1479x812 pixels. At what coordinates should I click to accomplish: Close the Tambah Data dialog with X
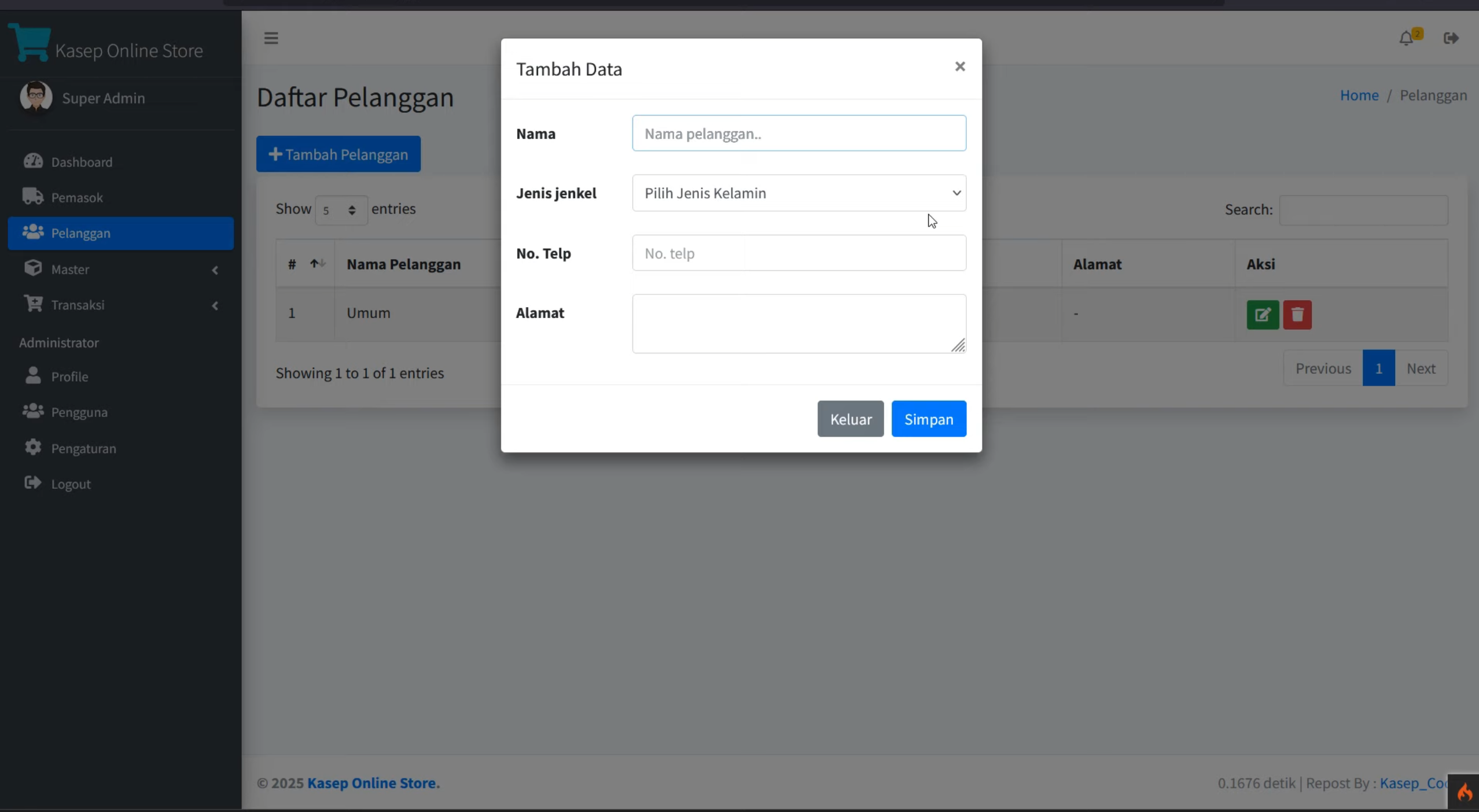click(960, 67)
